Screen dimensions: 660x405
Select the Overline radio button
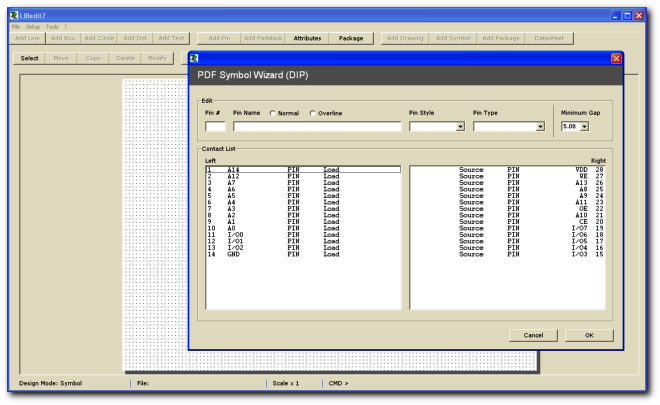click(312, 113)
